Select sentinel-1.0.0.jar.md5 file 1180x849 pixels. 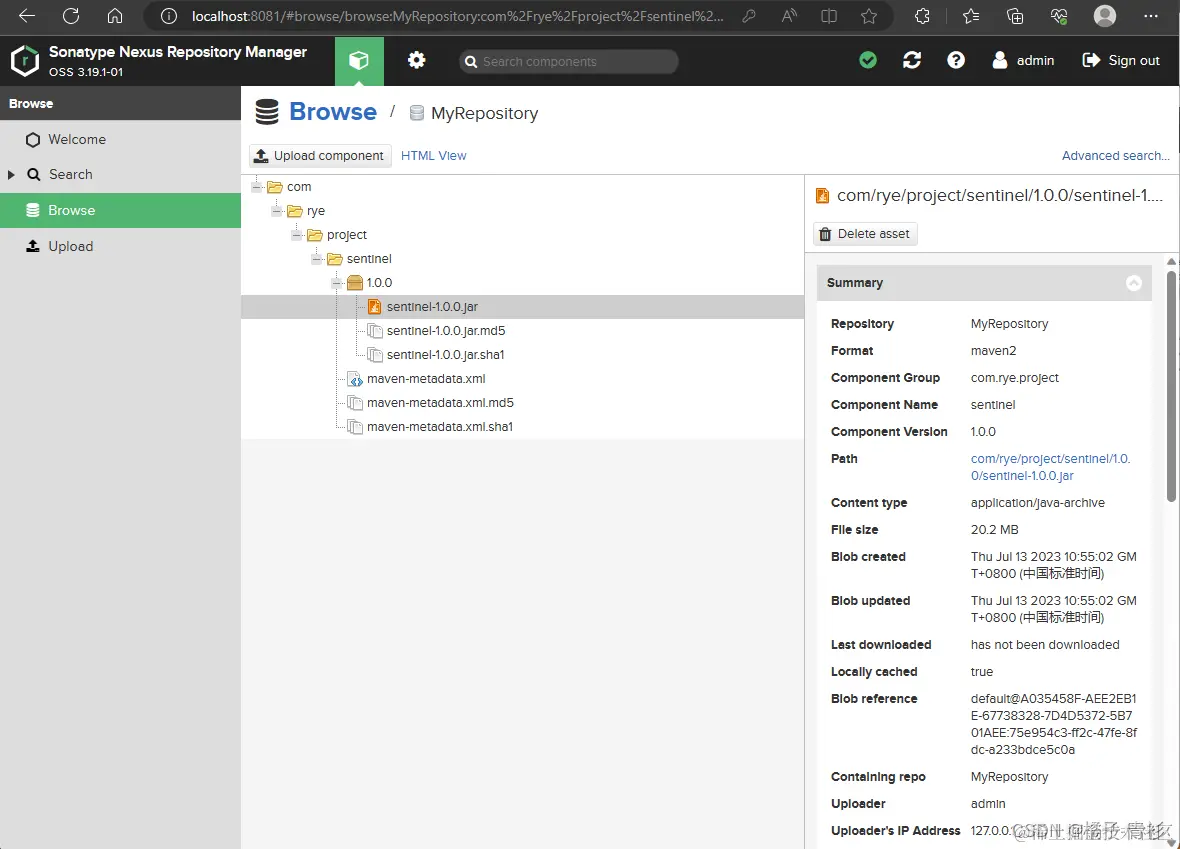(x=446, y=331)
